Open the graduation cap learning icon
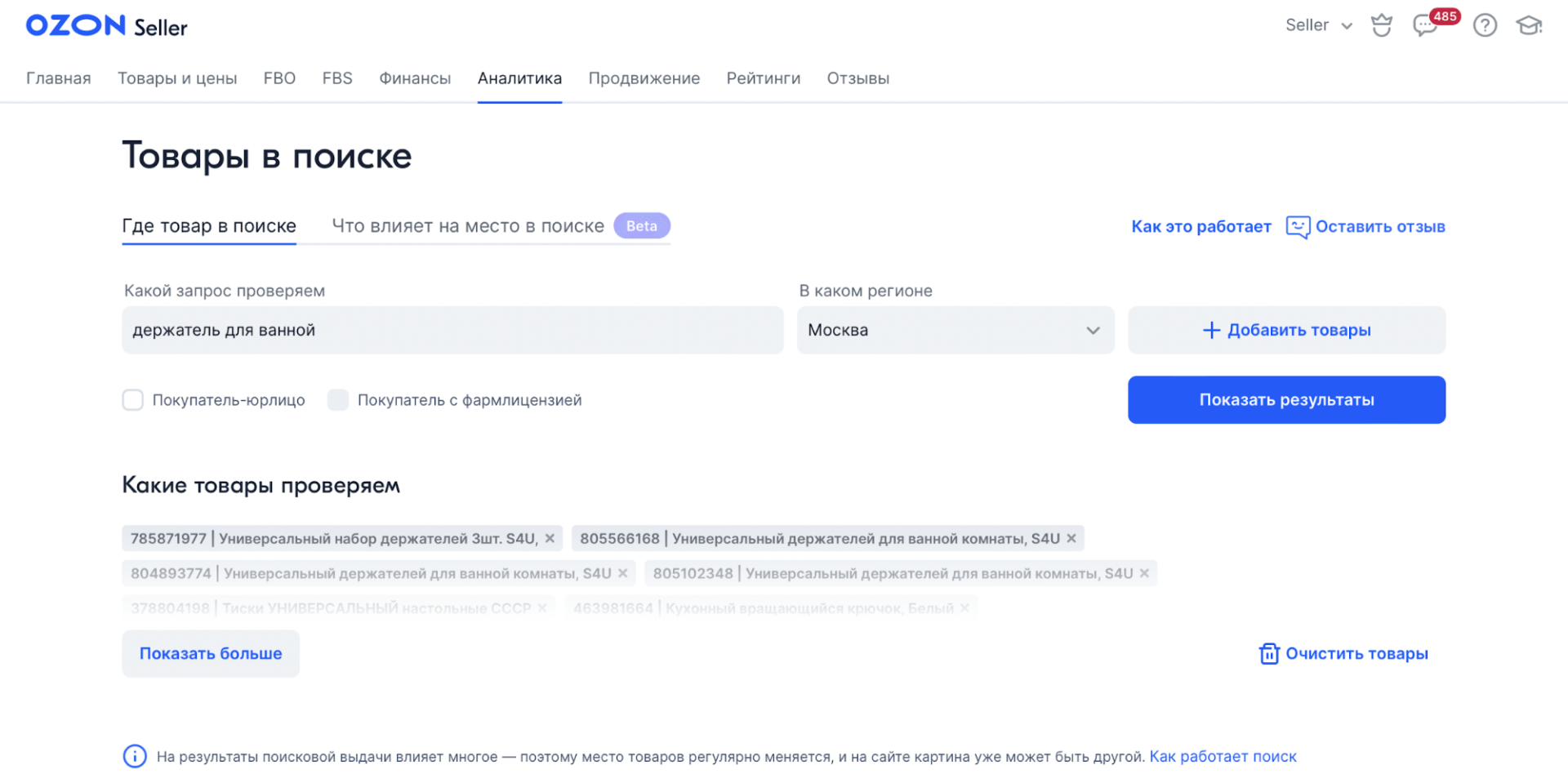The image size is (1568, 783). [x=1529, y=25]
